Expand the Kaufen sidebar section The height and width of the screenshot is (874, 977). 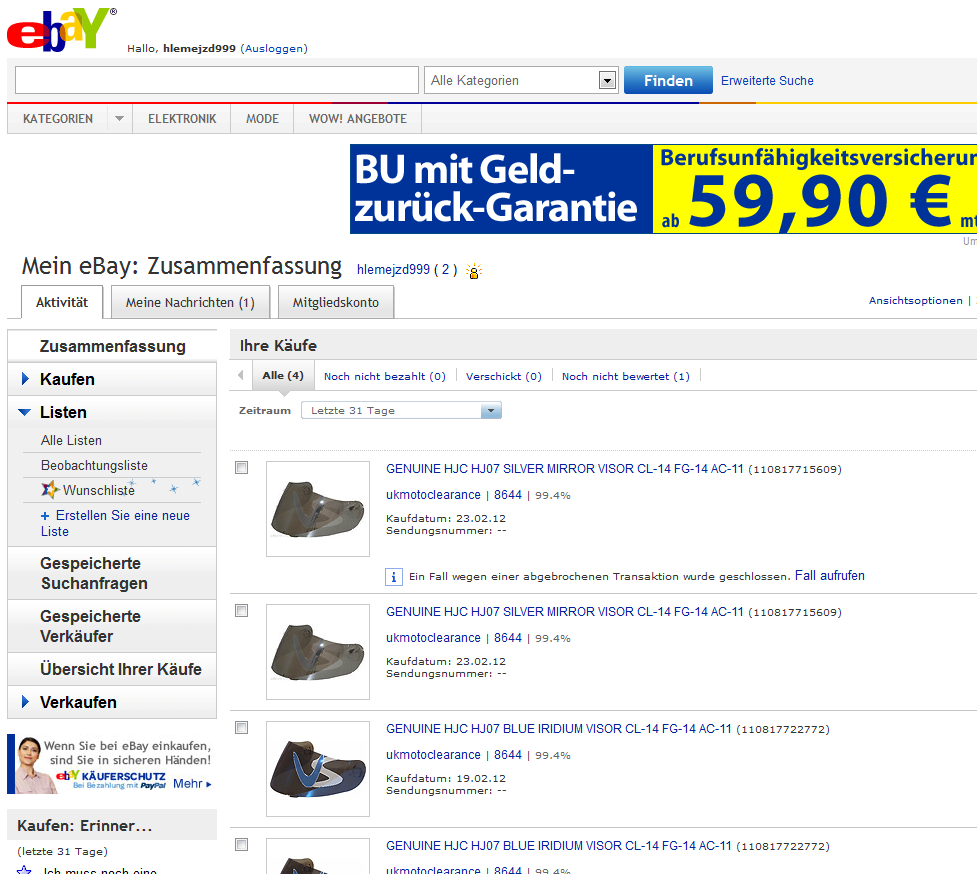[26, 379]
